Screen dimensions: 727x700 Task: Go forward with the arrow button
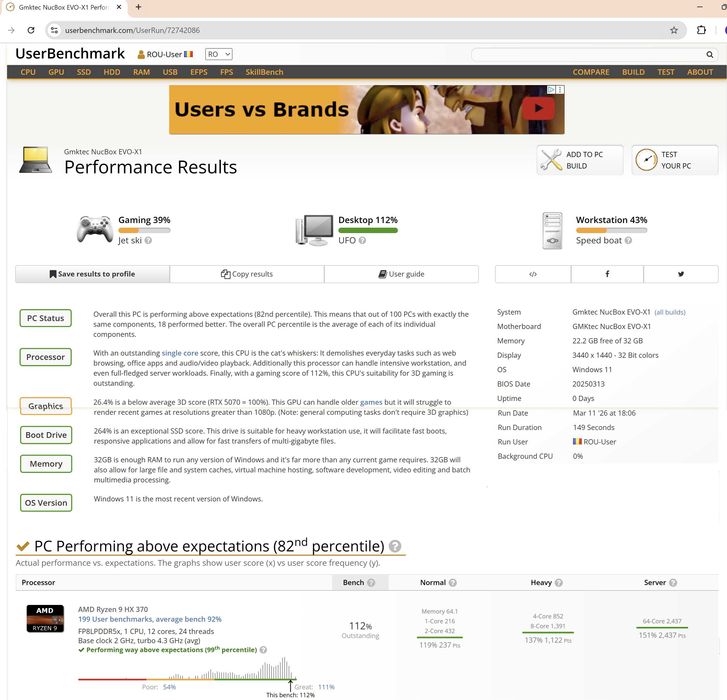tap(12, 30)
